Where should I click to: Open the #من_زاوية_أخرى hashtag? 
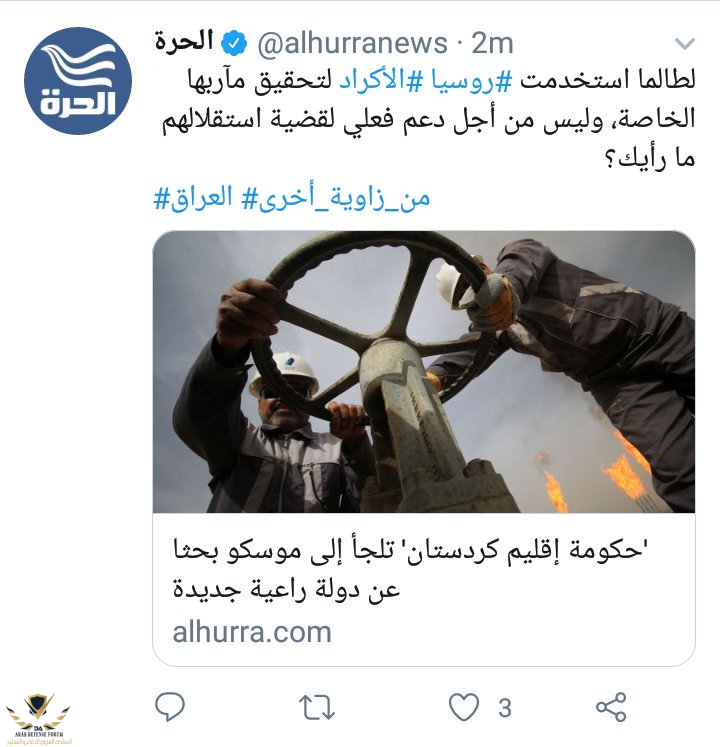(336, 198)
